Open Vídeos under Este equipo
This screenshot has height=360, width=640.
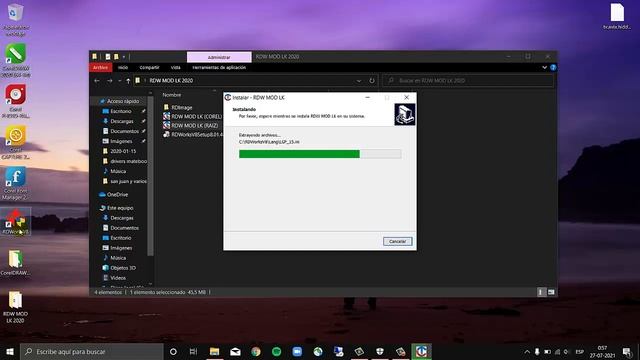[118, 278]
